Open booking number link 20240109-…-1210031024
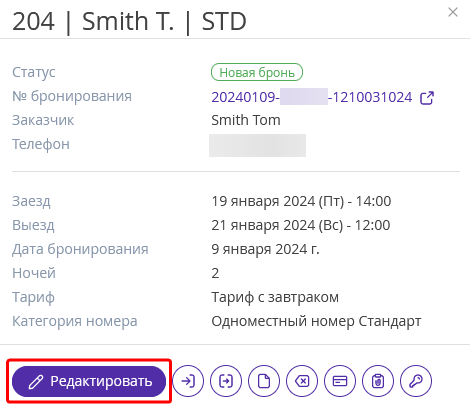 (x=312, y=97)
